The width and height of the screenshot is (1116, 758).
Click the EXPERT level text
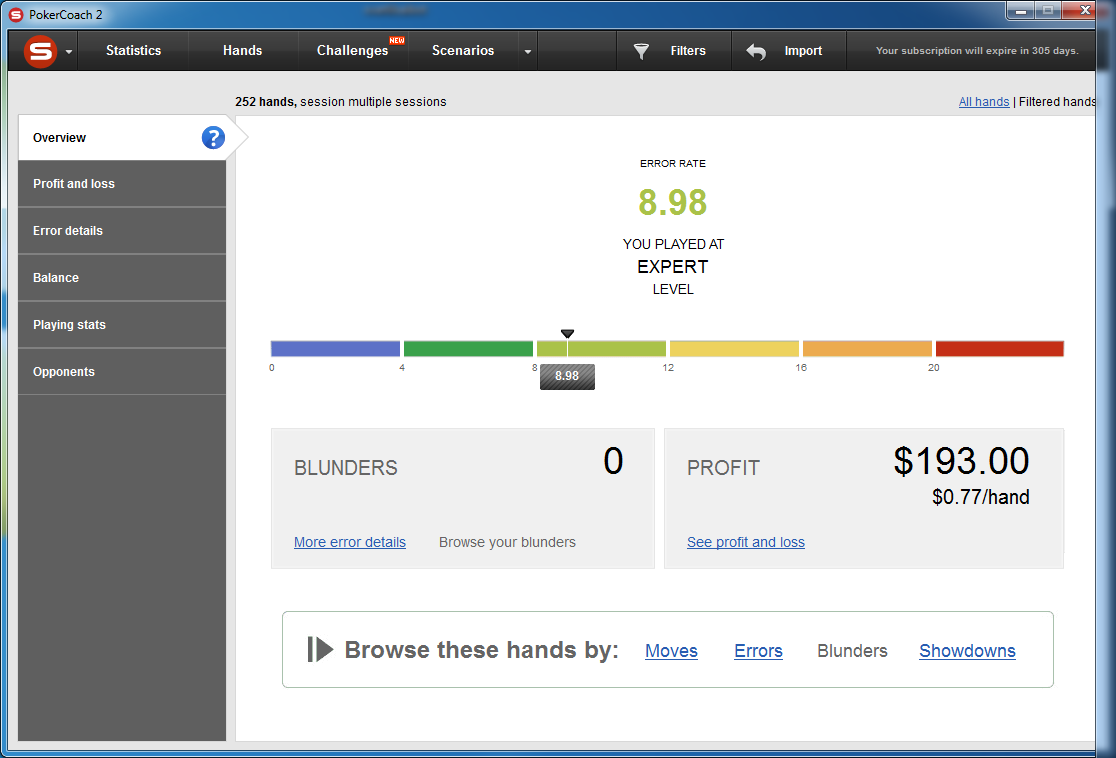point(673,267)
